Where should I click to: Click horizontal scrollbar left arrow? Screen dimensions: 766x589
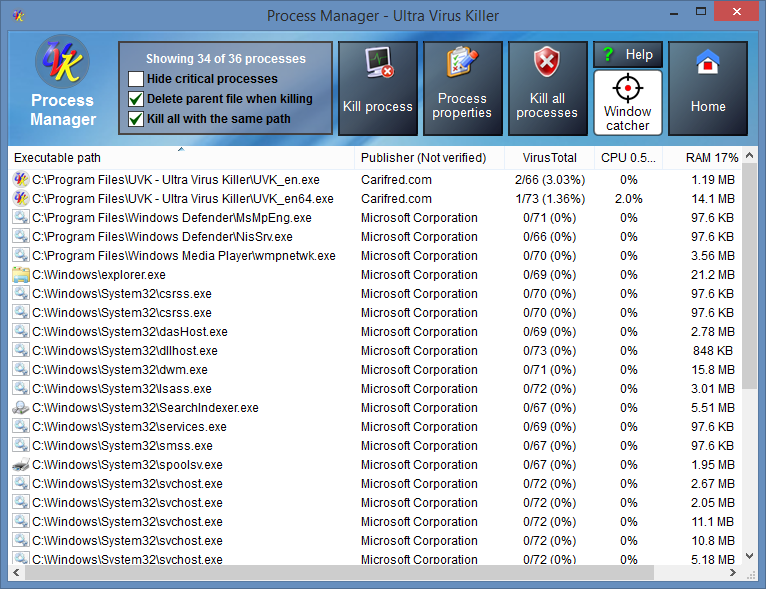coord(16,572)
